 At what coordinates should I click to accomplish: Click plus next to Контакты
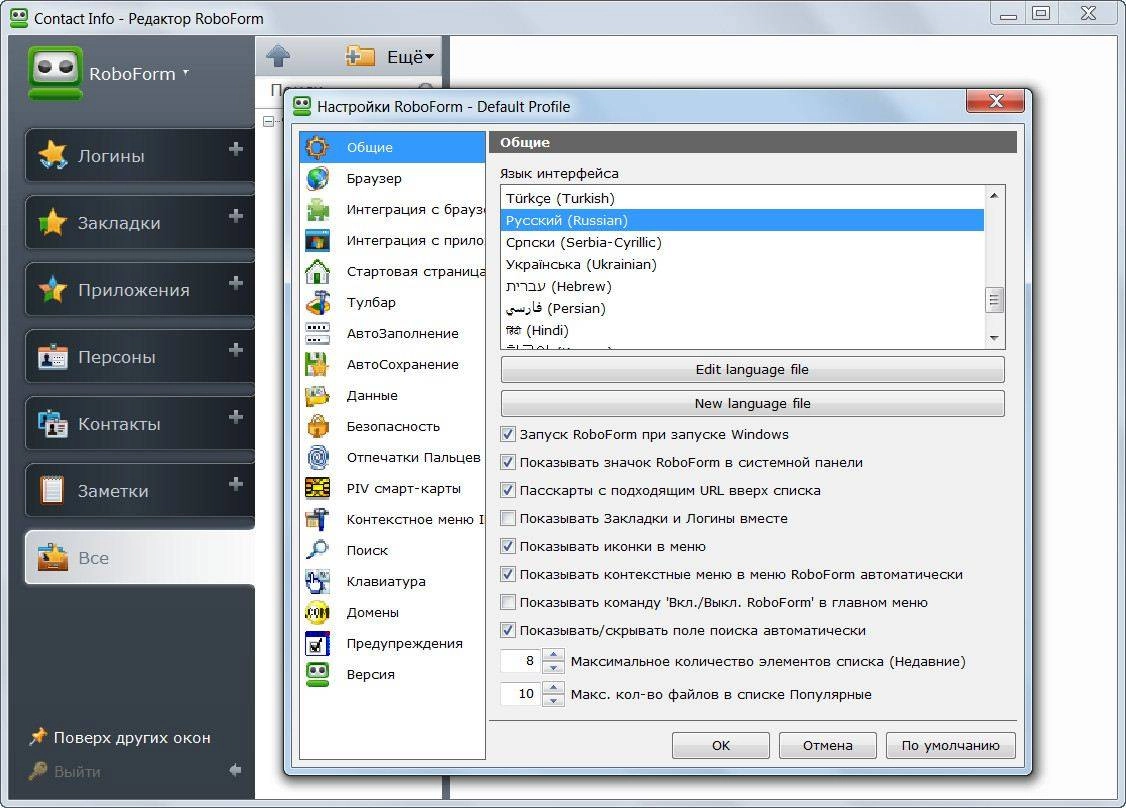[x=236, y=417]
